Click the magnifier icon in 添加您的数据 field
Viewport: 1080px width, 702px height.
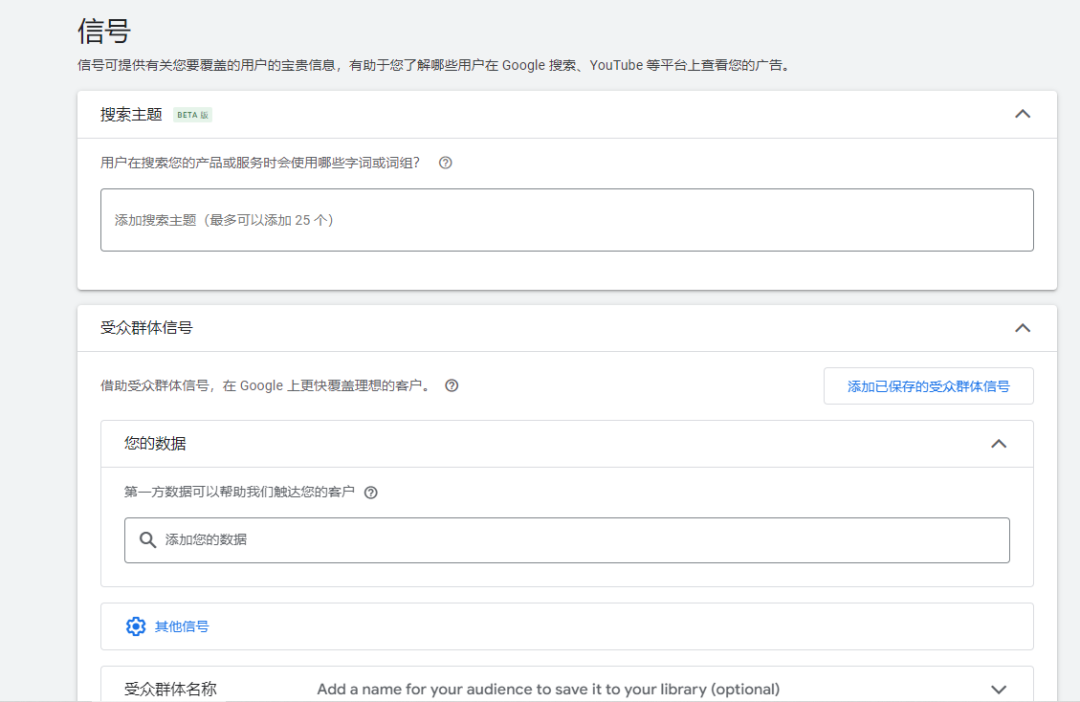147,539
